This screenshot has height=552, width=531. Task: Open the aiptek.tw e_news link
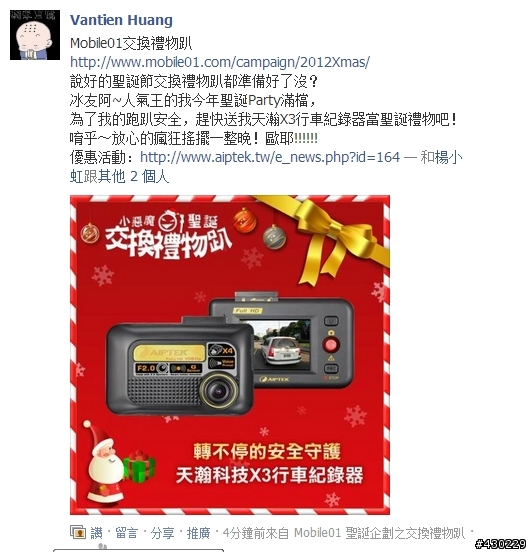(270, 157)
